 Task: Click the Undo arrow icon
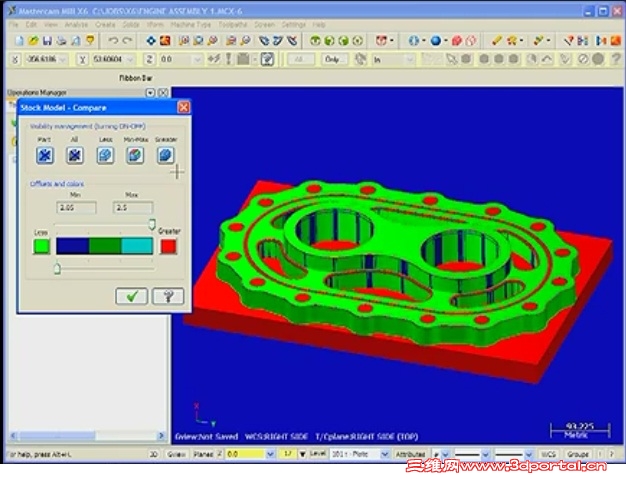[x=113, y=40]
